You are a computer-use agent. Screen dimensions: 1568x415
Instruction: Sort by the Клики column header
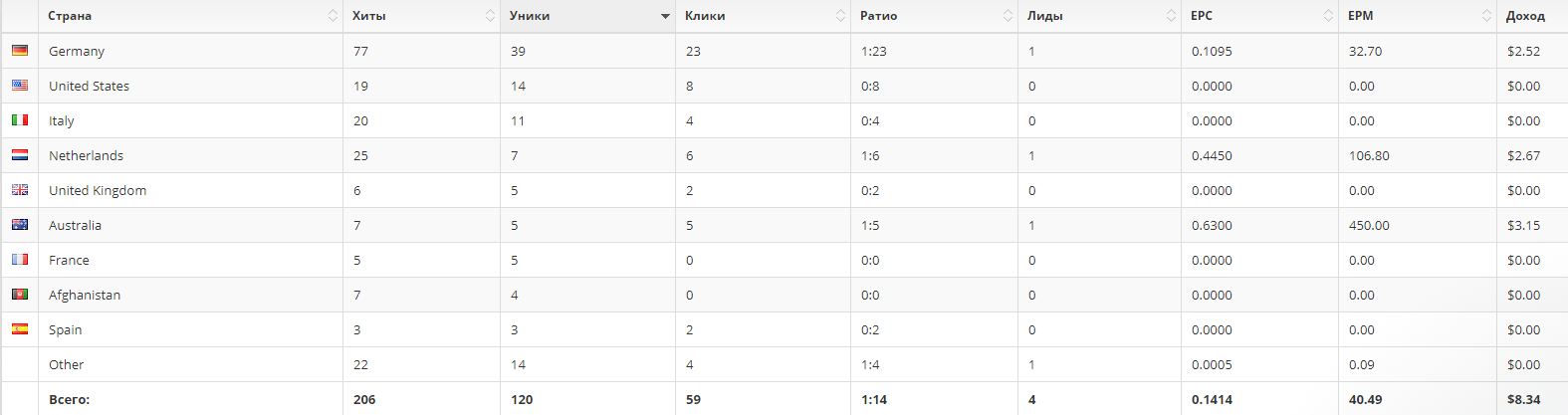coord(705,16)
